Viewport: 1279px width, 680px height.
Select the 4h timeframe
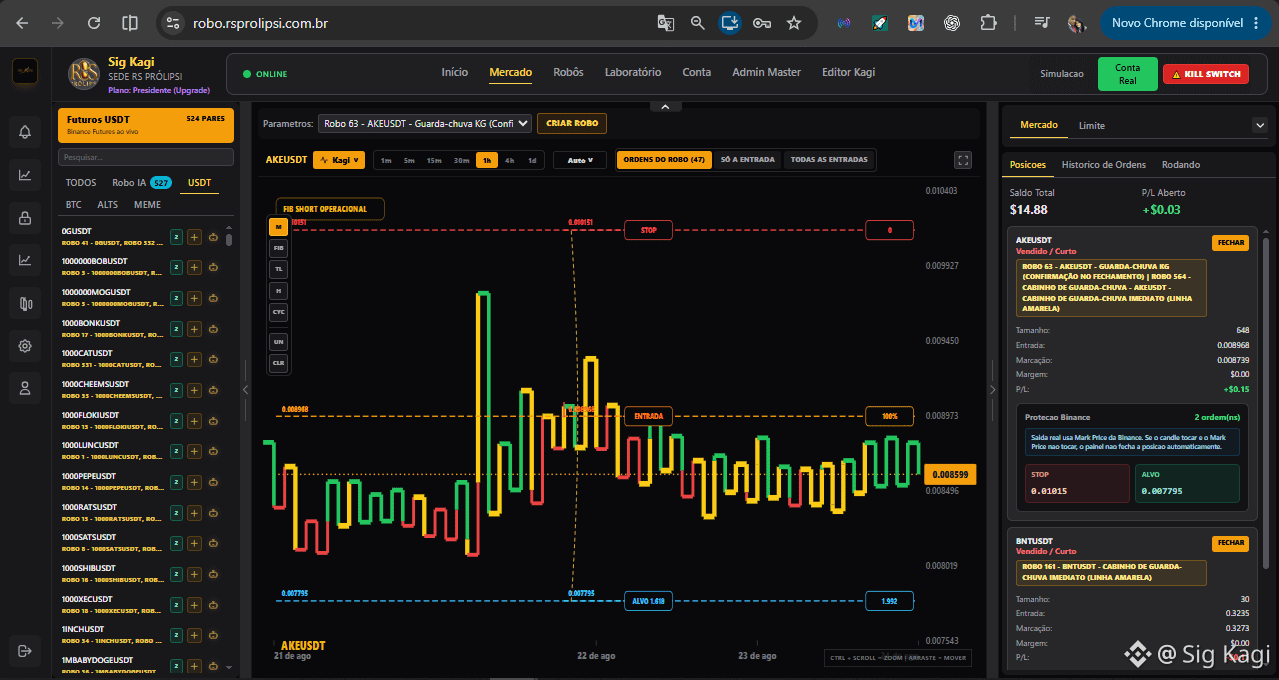click(510, 160)
